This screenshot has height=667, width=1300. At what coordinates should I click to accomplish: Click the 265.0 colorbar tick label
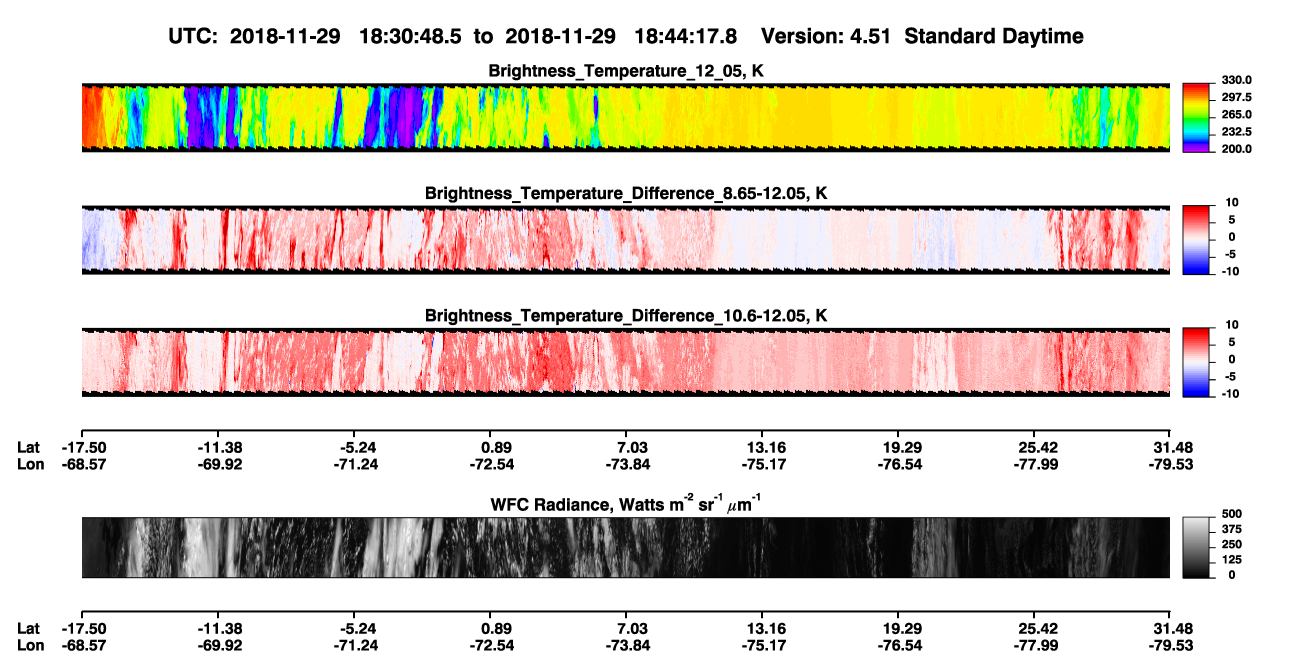(x=1234, y=115)
